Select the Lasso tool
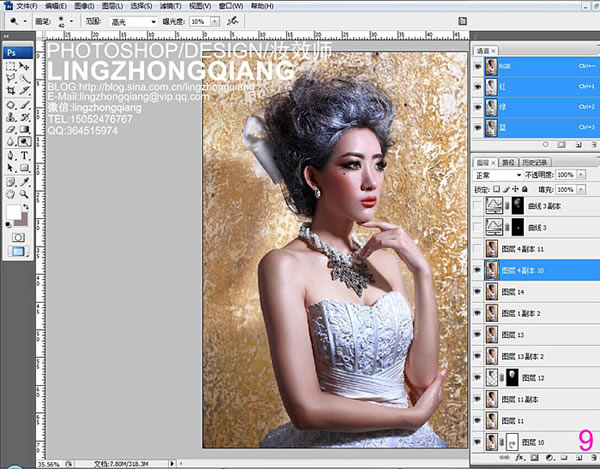 click(11, 79)
